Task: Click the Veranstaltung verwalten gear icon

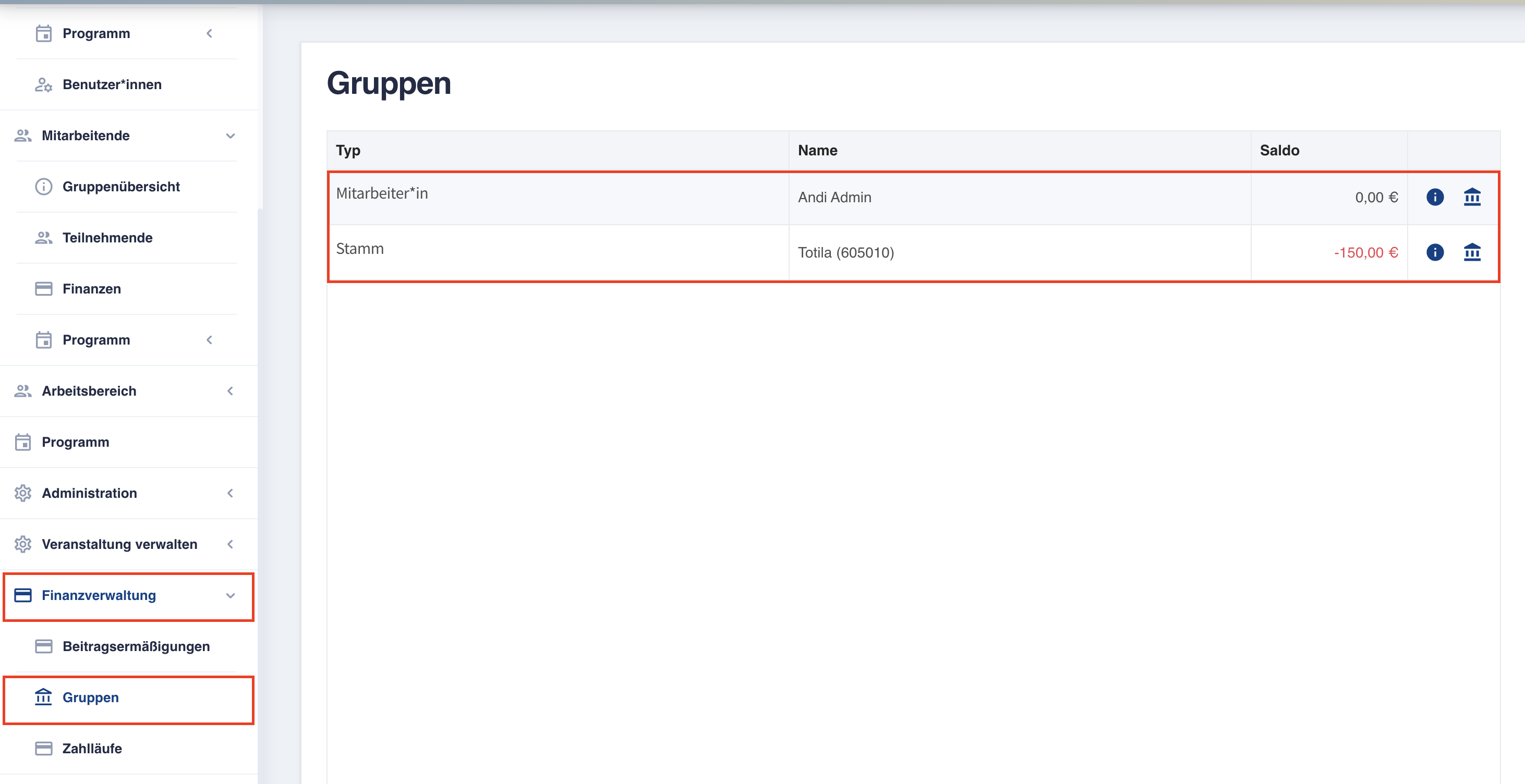Action: tap(22, 544)
